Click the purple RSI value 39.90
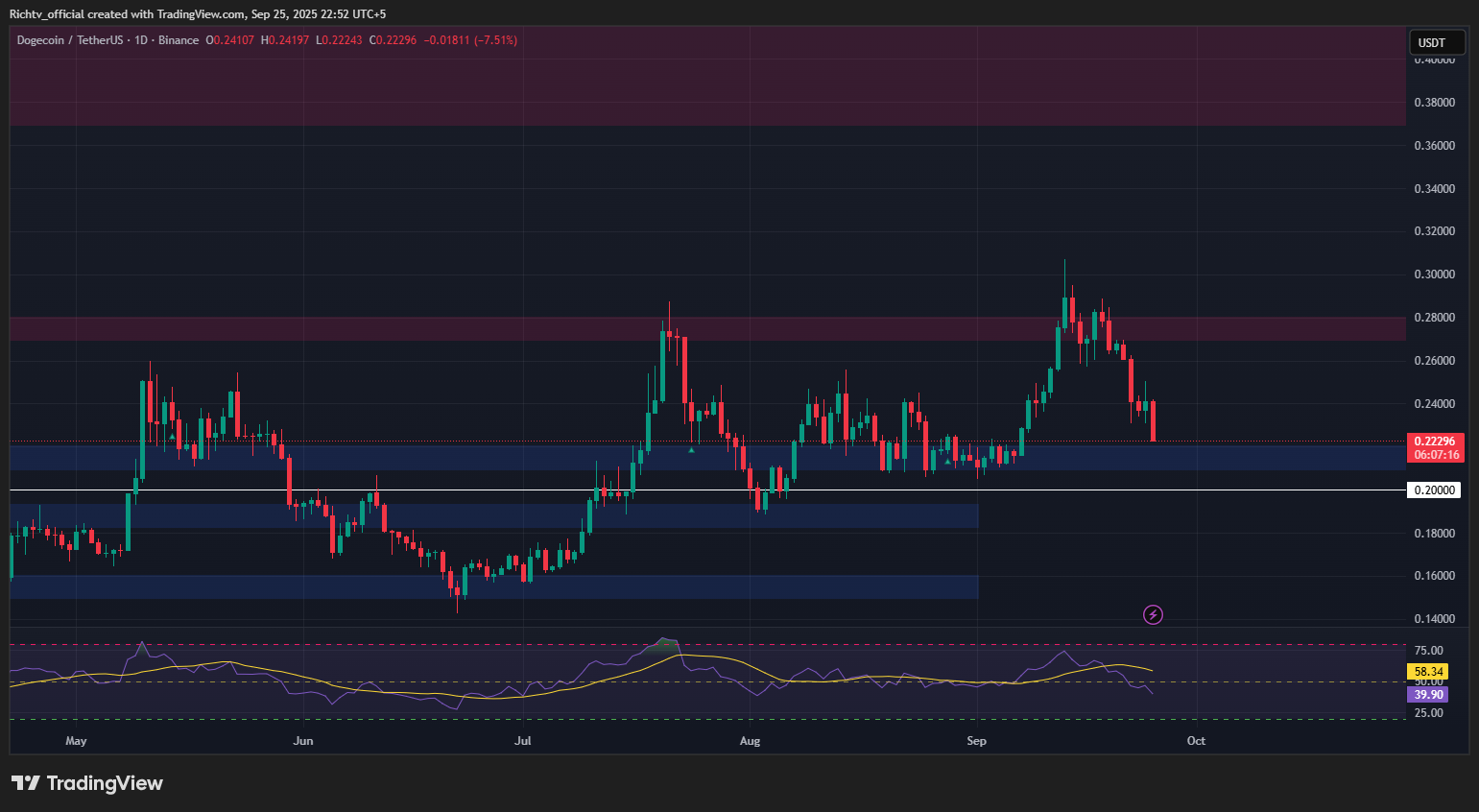 [x=1427, y=695]
